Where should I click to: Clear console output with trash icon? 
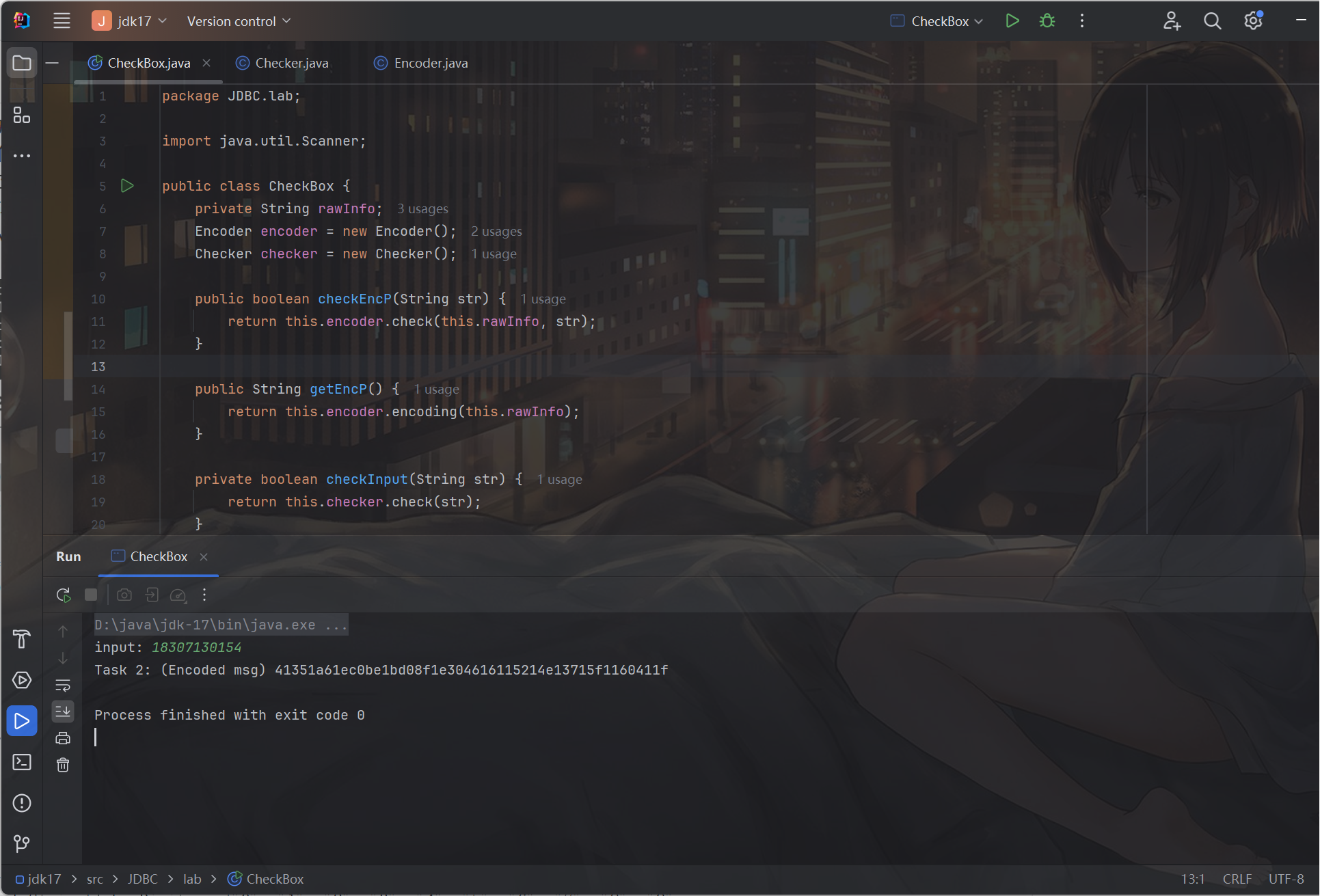coord(63,765)
